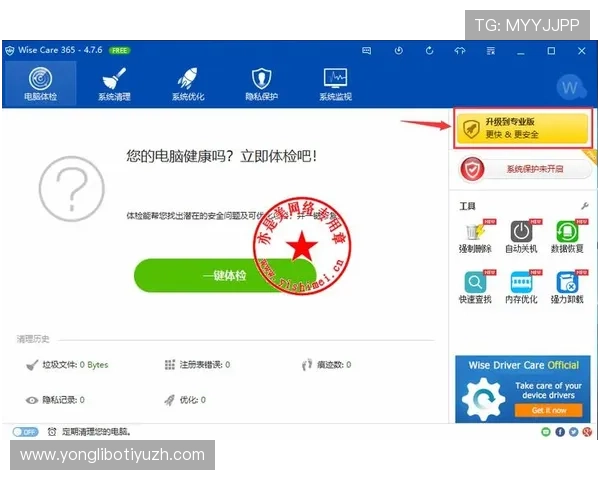Click the question mark status circle

click(x=72, y=188)
